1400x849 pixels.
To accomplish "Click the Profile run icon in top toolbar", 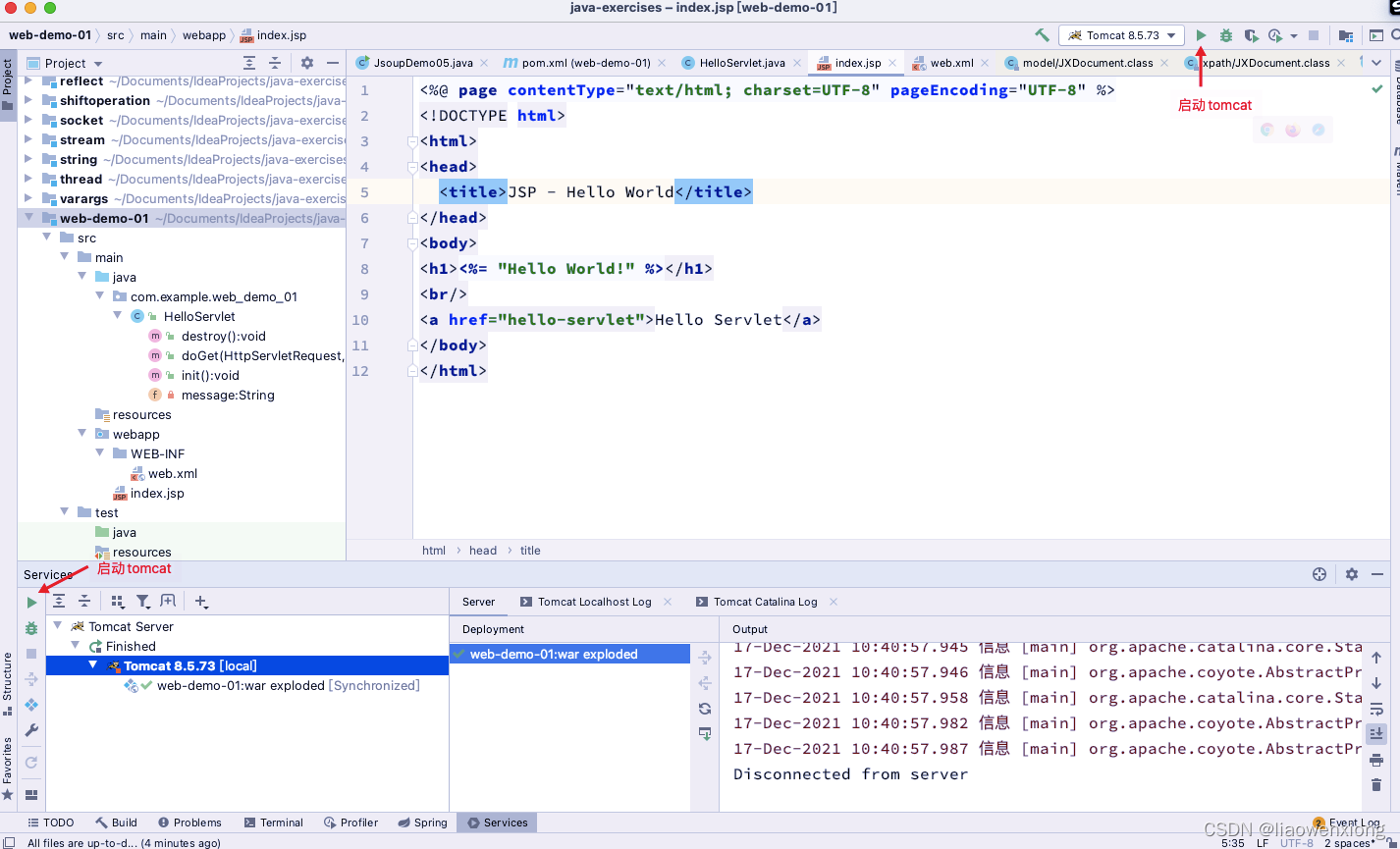I will click(1275, 35).
